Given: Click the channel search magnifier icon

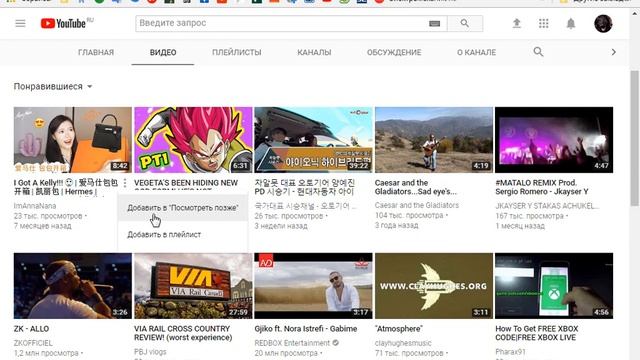Looking at the screenshot, I should click(x=538, y=52).
